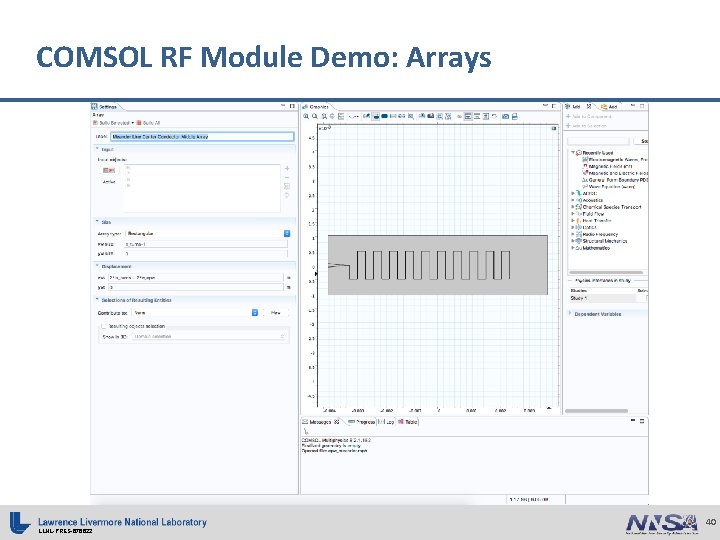Expand the Mathematics node
This screenshot has width=720, height=540.
(573, 248)
